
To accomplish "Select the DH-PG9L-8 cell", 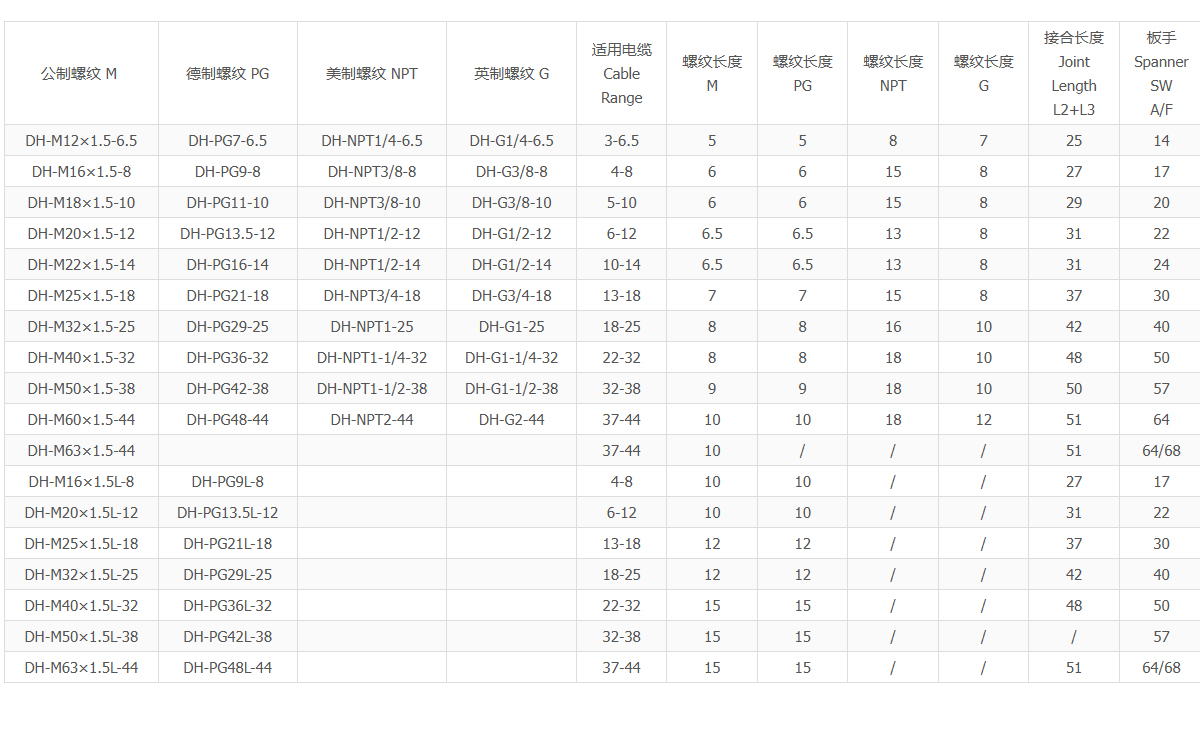I will tap(227, 482).
